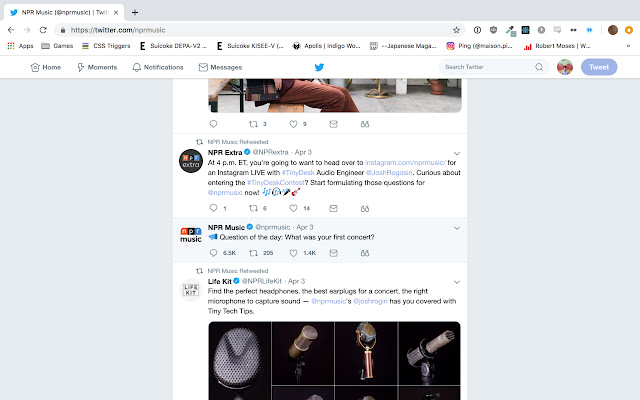Open the Suicoke KISEE-V bookmark

click(x=250, y=46)
